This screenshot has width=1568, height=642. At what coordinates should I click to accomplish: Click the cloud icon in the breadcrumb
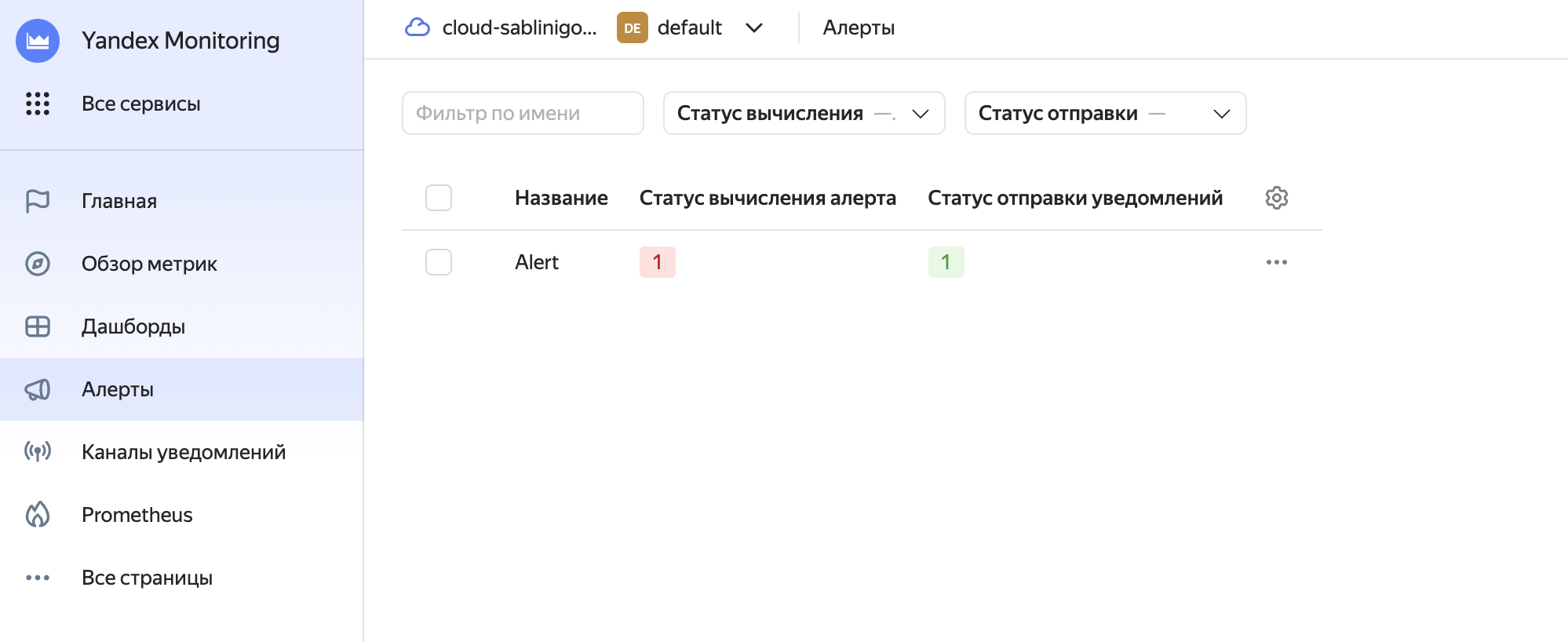(x=418, y=27)
